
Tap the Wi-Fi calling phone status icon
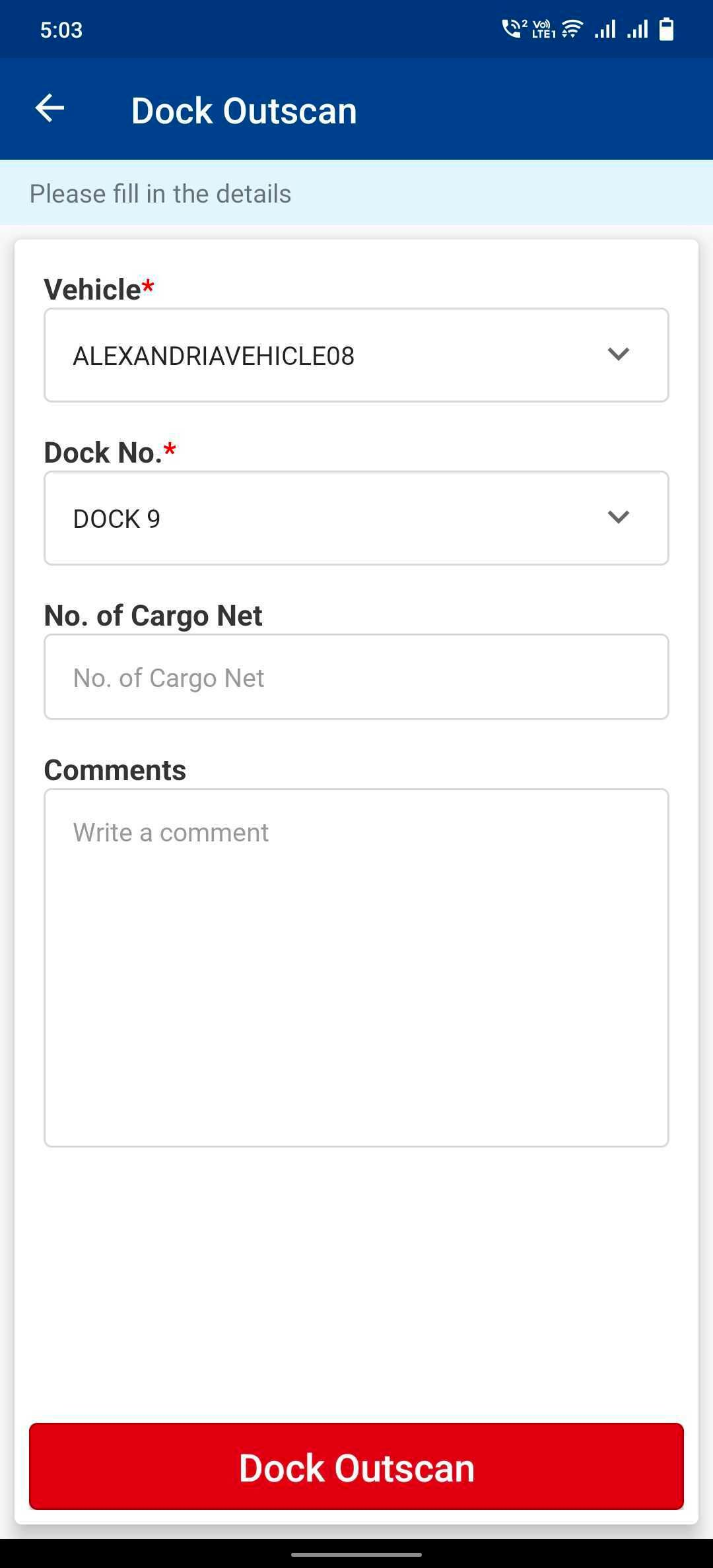pyautogui.click(x=513, y=29)
